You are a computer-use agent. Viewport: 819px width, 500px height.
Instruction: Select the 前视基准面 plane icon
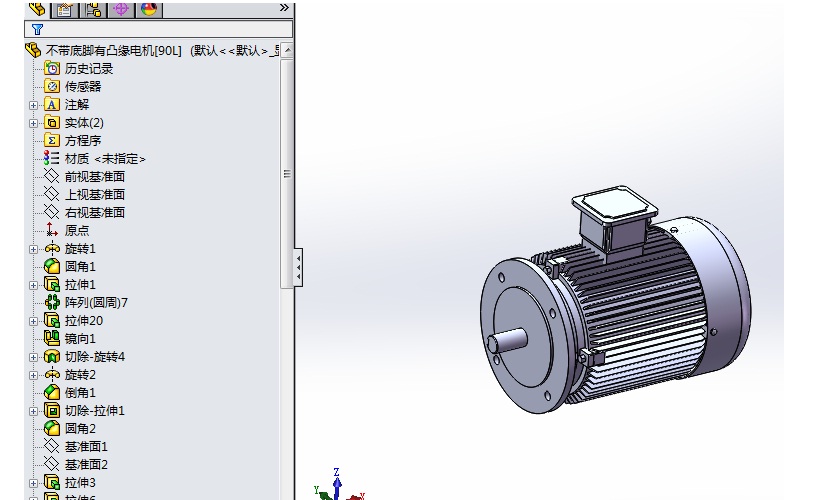52,177
